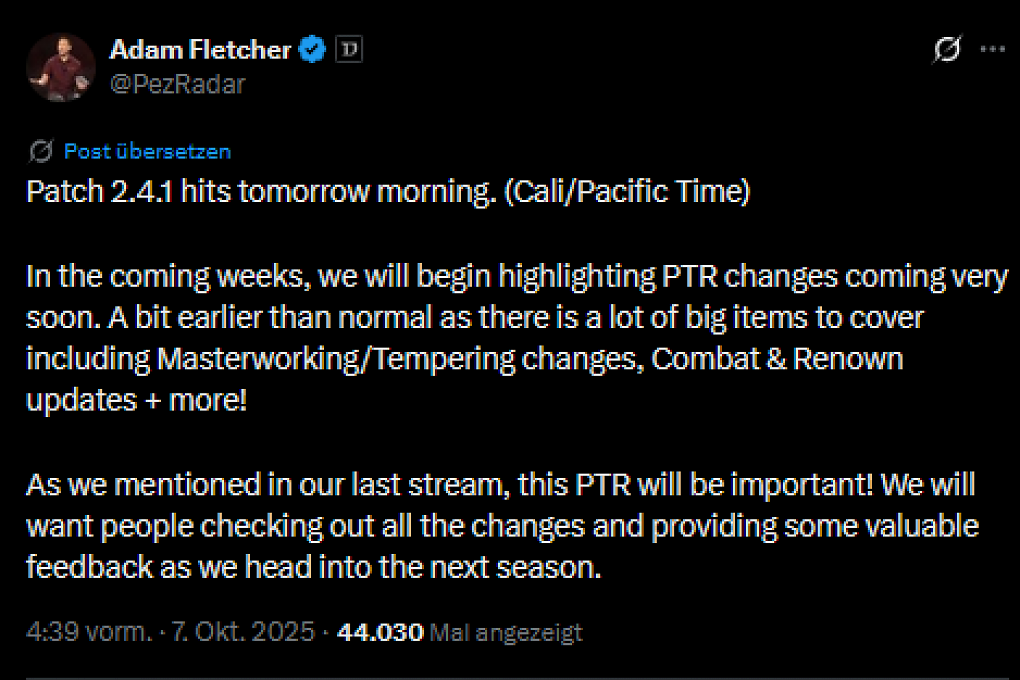1020x680 pixels.
Task: Click the (Cali/Pacific Time) text
Action: pyautogui.click(x=628, y=192)
